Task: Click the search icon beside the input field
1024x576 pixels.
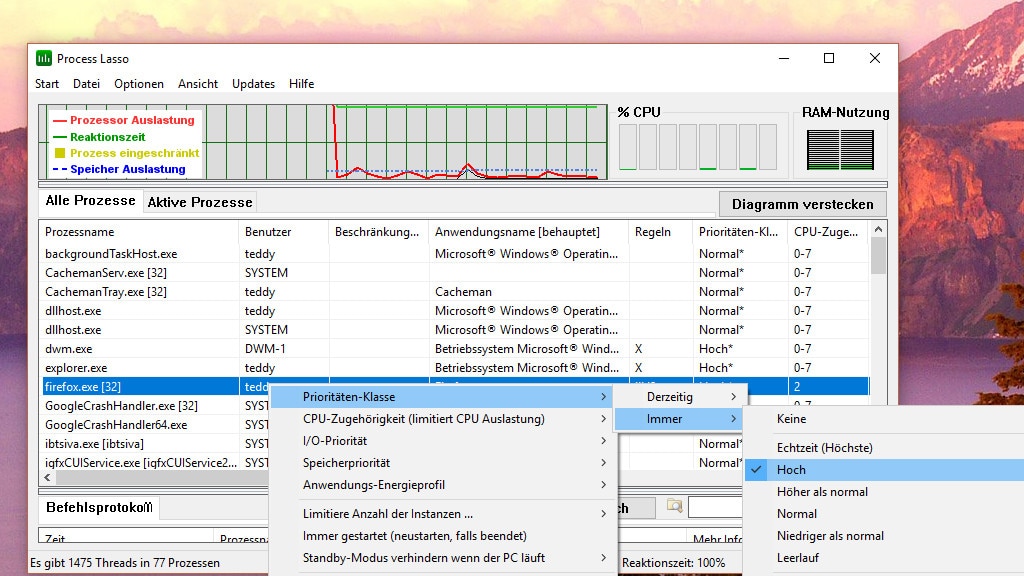Action: [x=675, y=505]
